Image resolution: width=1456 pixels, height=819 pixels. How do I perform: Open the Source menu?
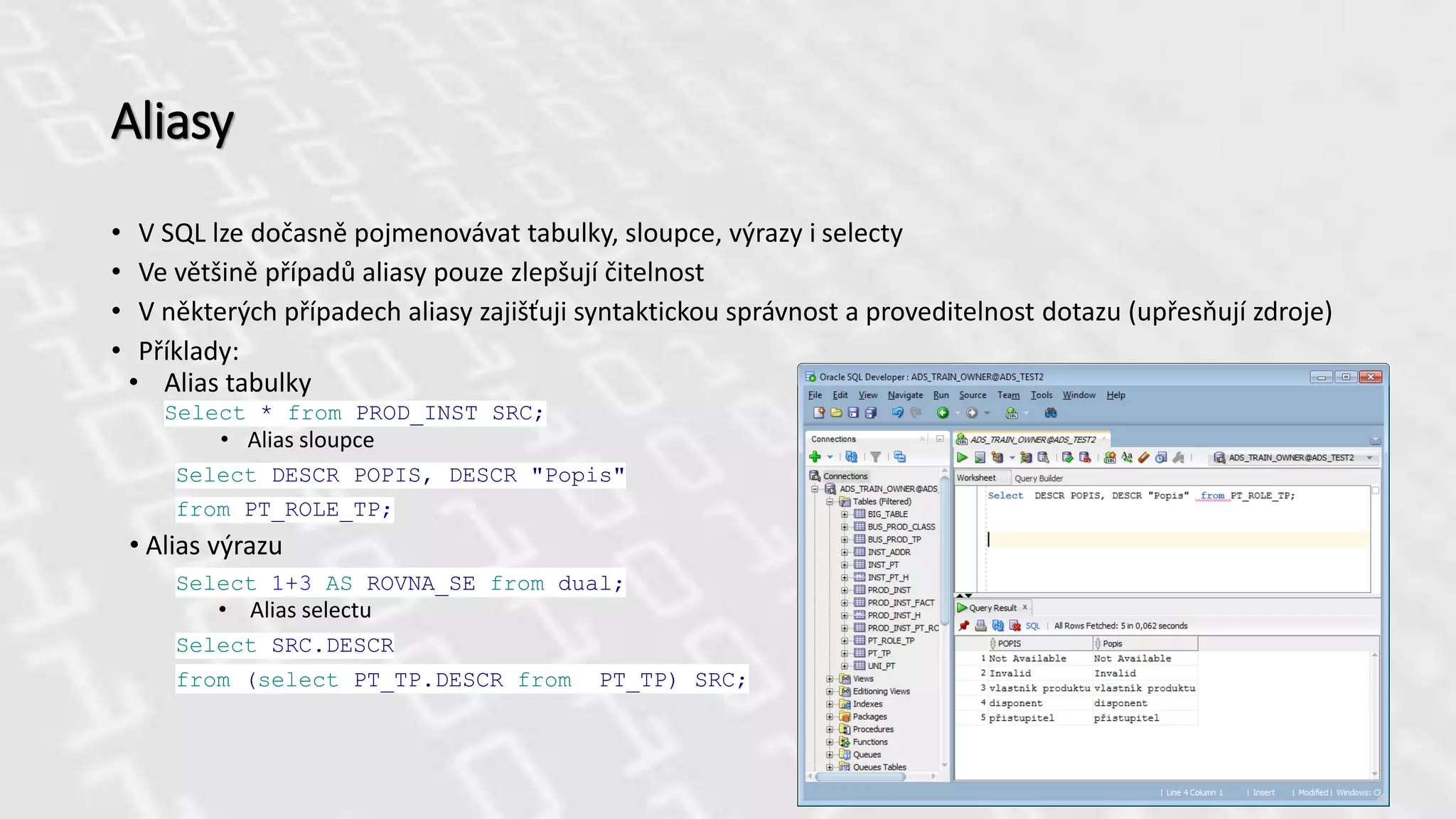click(x=973, y=395)
